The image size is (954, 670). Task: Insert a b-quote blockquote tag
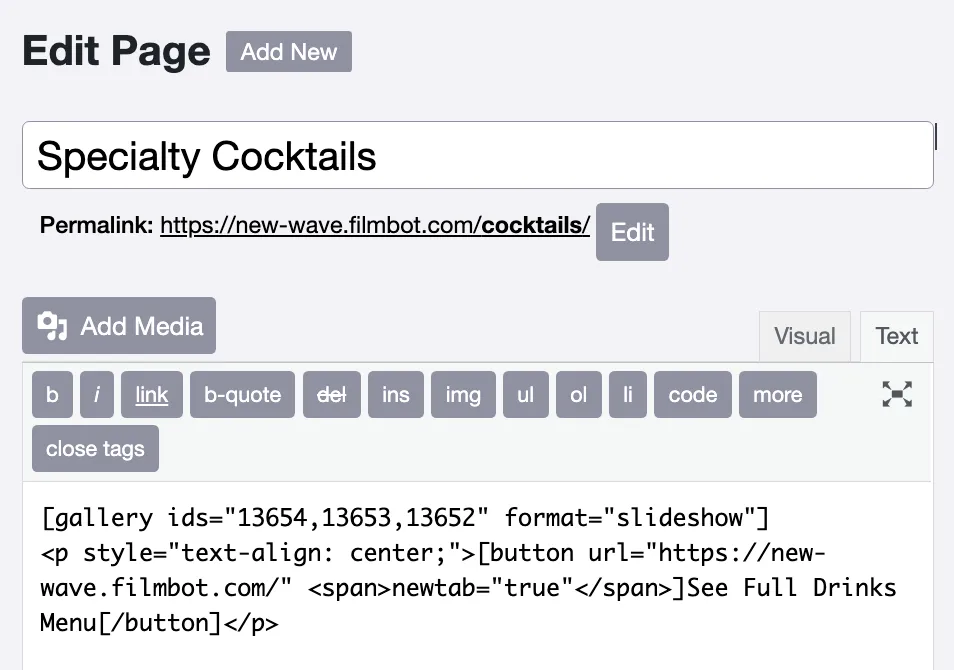click(x=242, y=394)
